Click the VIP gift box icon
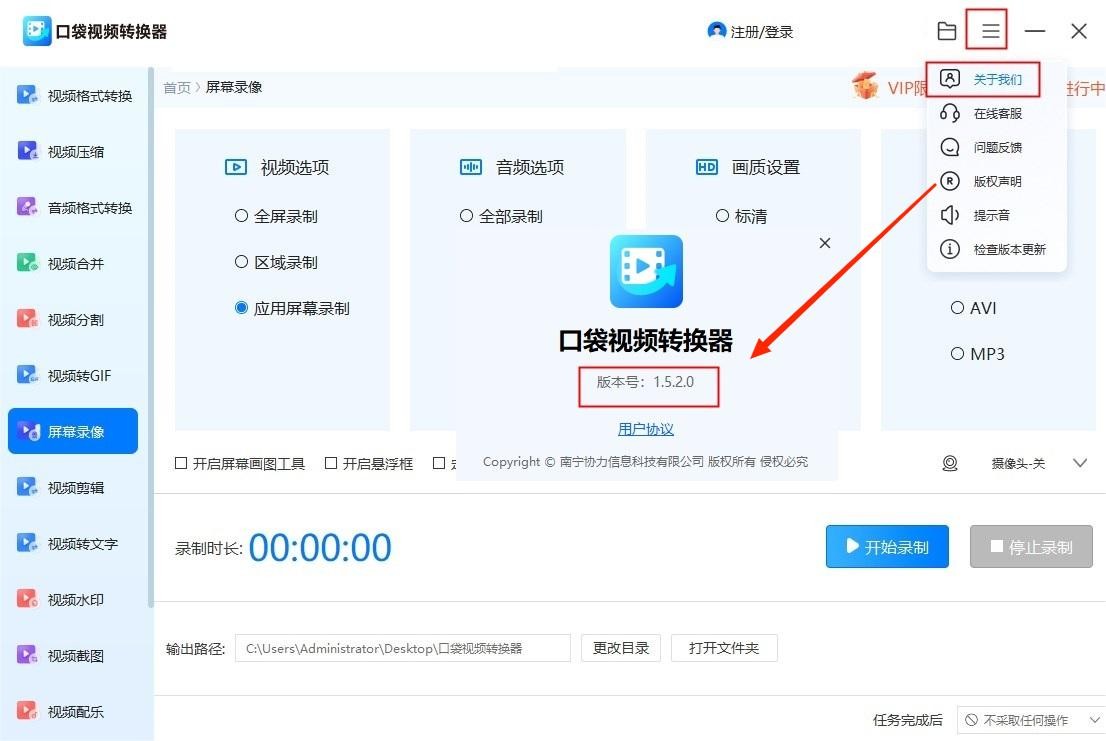The image size is (1106, 741). [865, 86]
